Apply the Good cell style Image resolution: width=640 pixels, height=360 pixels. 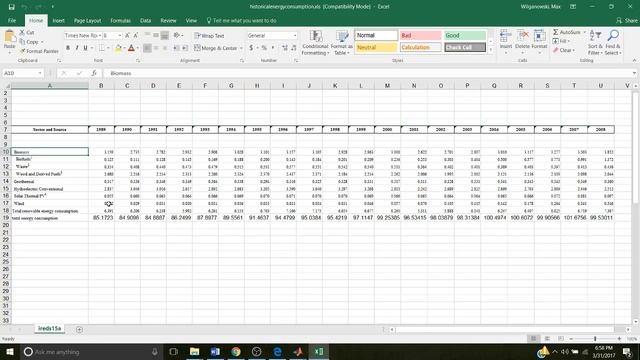(465, 36)
